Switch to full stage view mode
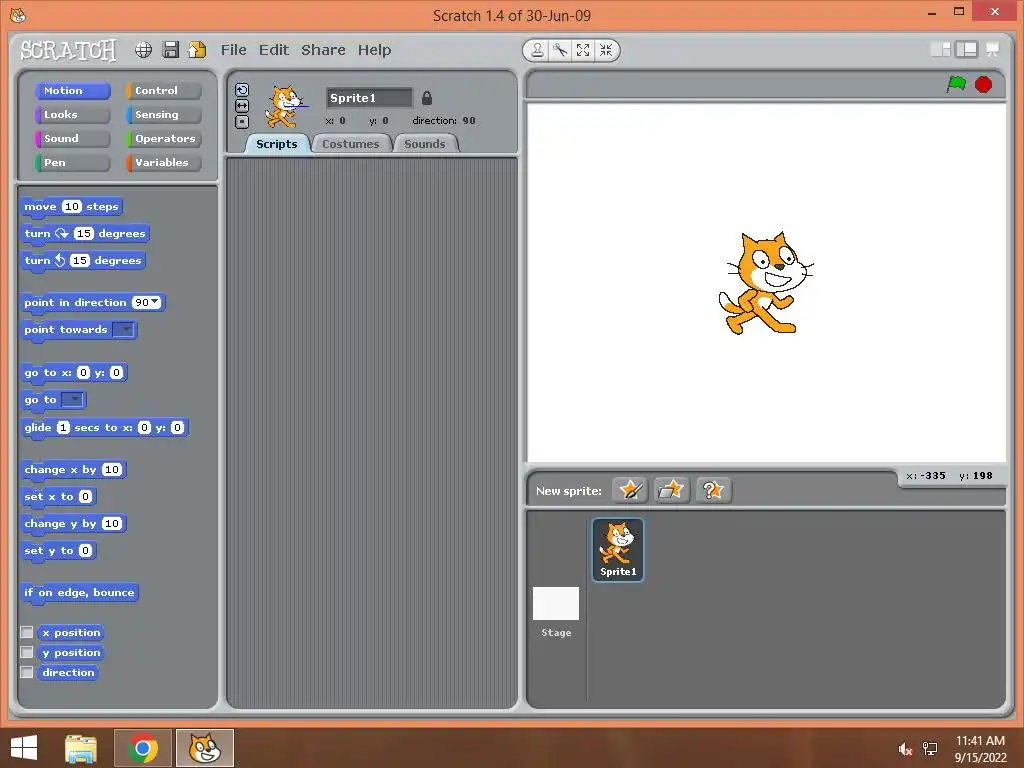Viewport: 1024px width, 768px height. click(967, 50)
